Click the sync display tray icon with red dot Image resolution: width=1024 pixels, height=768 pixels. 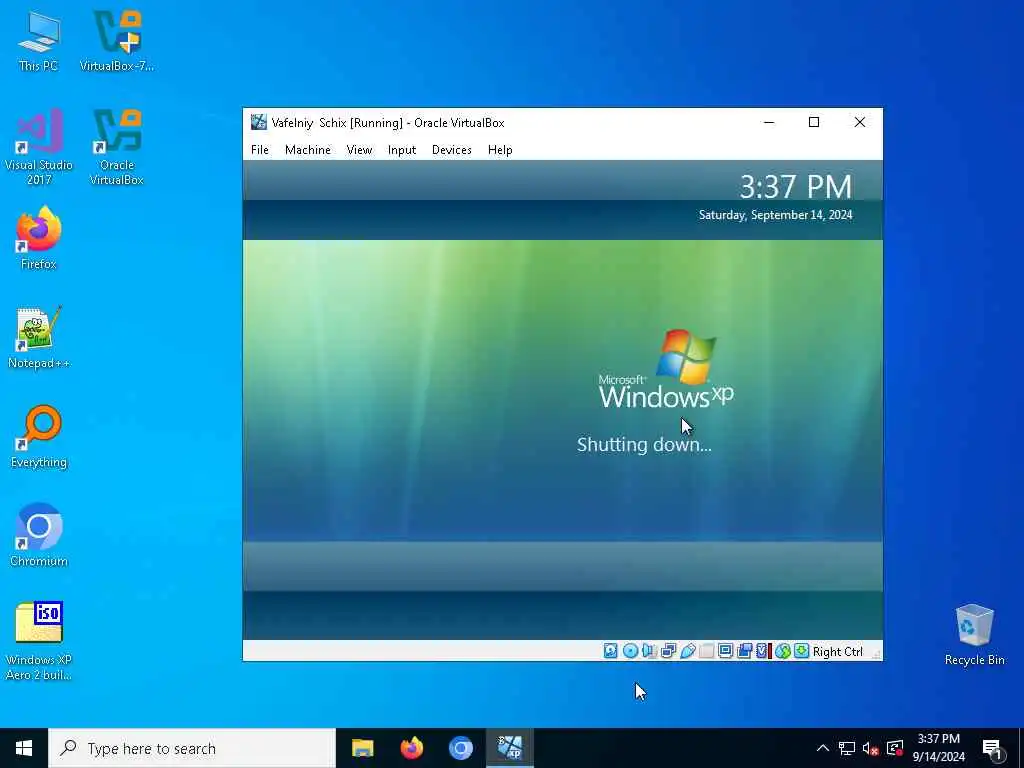895,748
